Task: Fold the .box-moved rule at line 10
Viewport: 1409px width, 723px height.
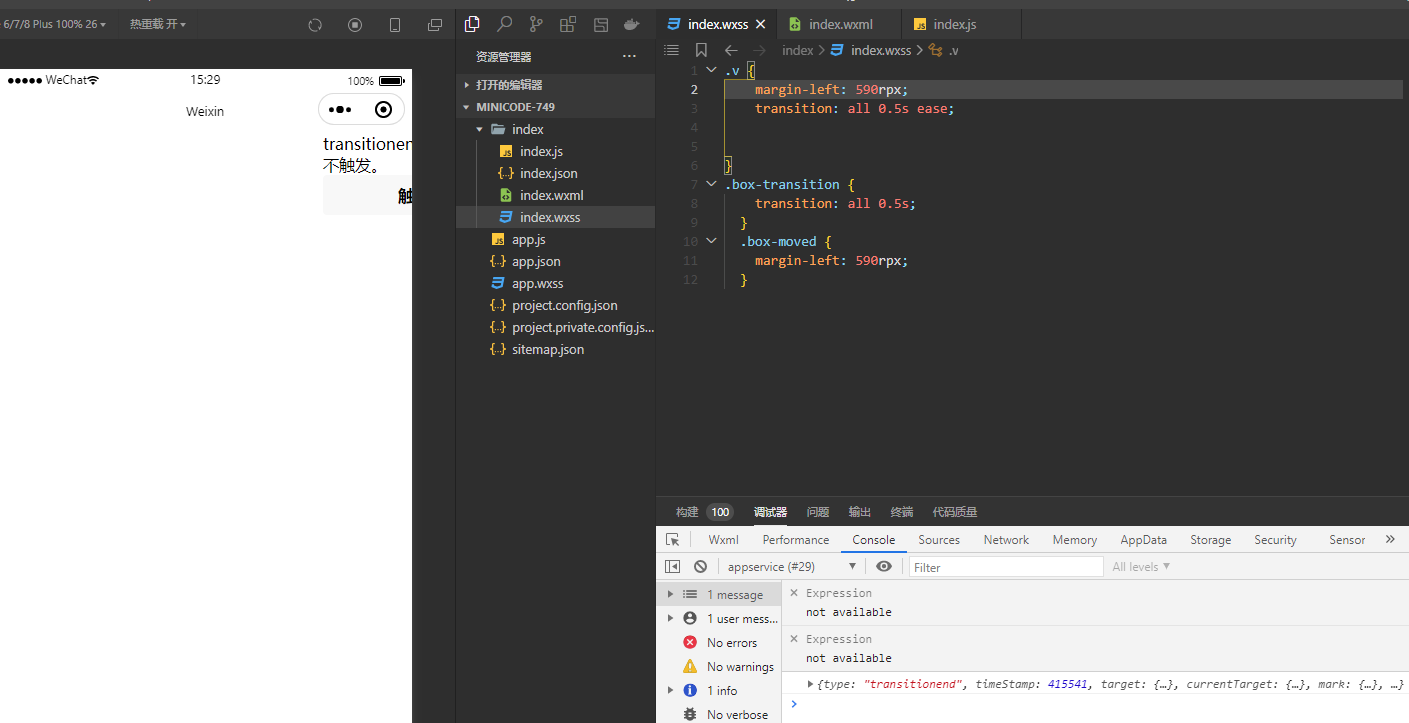Action: coord(711,241)
